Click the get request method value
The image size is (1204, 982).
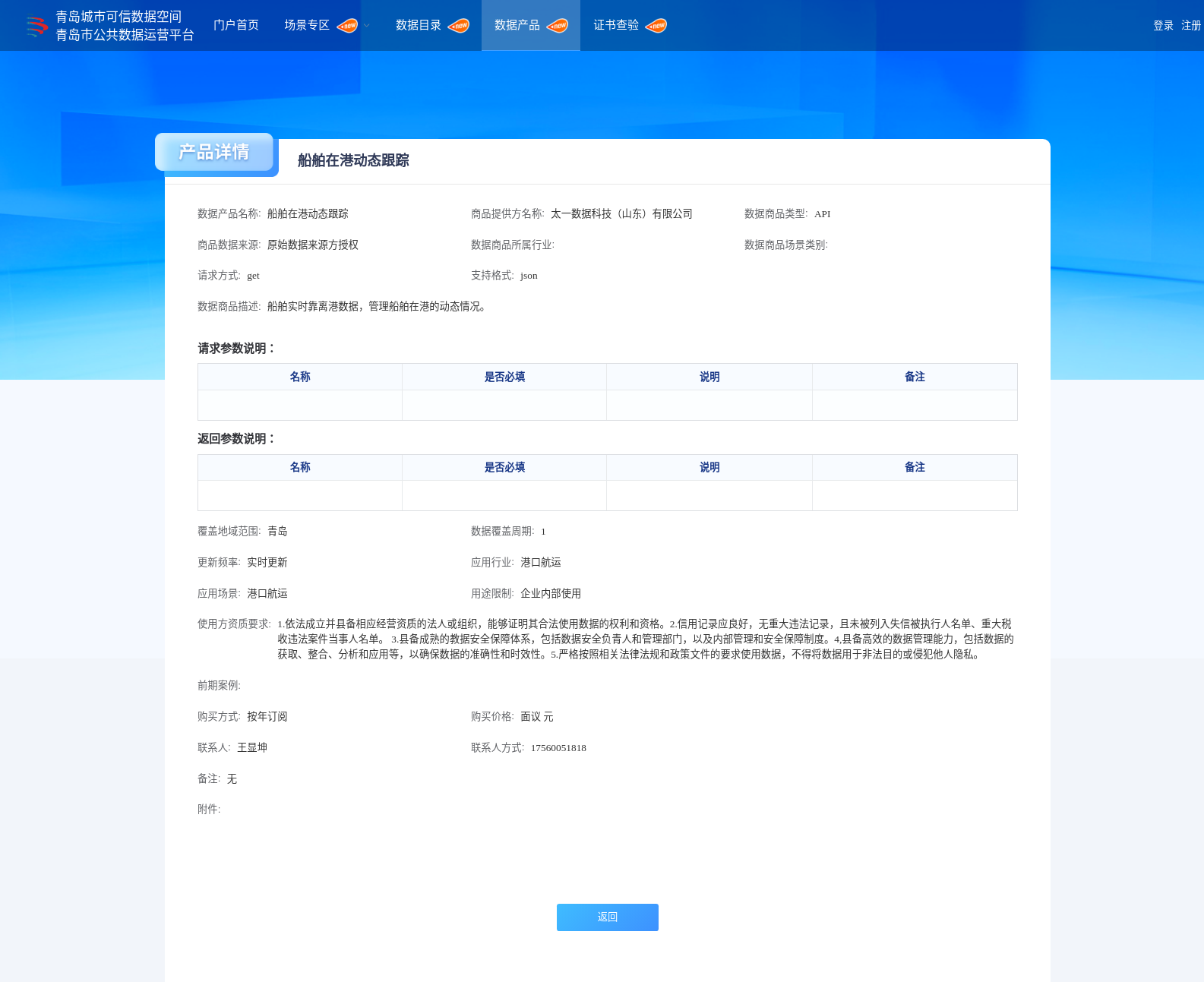tap(253, 276)
